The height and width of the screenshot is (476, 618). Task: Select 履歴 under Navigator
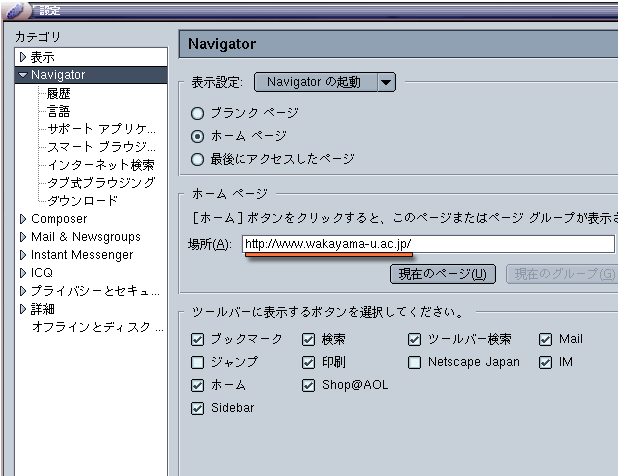point(58,93)
